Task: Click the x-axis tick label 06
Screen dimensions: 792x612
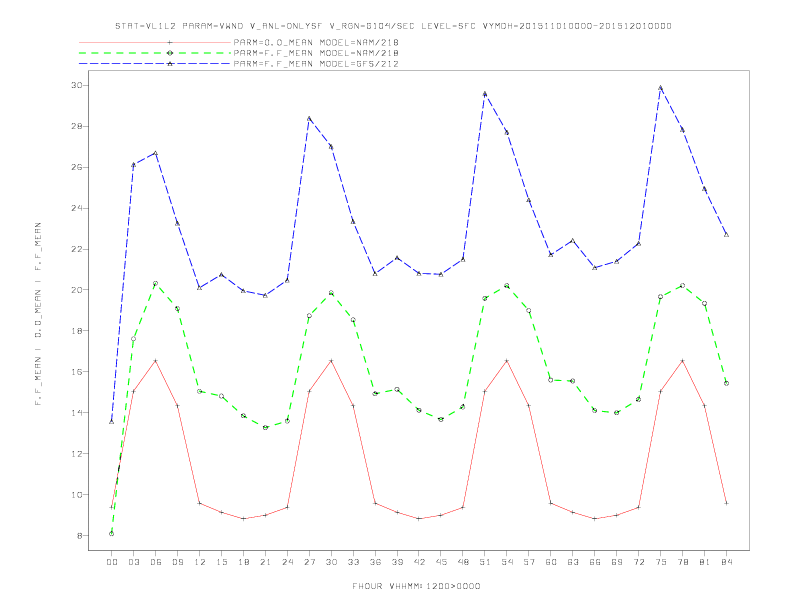Action: (x=156, y=562)
